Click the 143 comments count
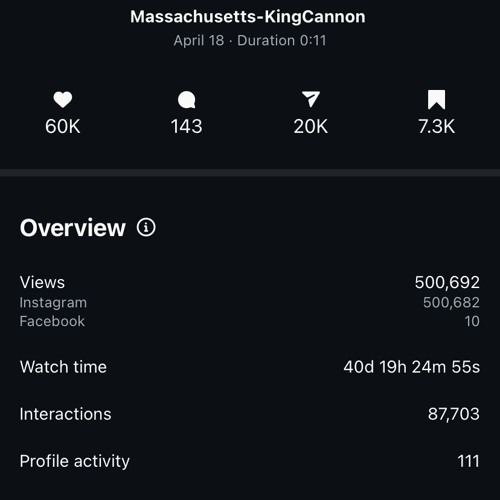 click(187, 126)
